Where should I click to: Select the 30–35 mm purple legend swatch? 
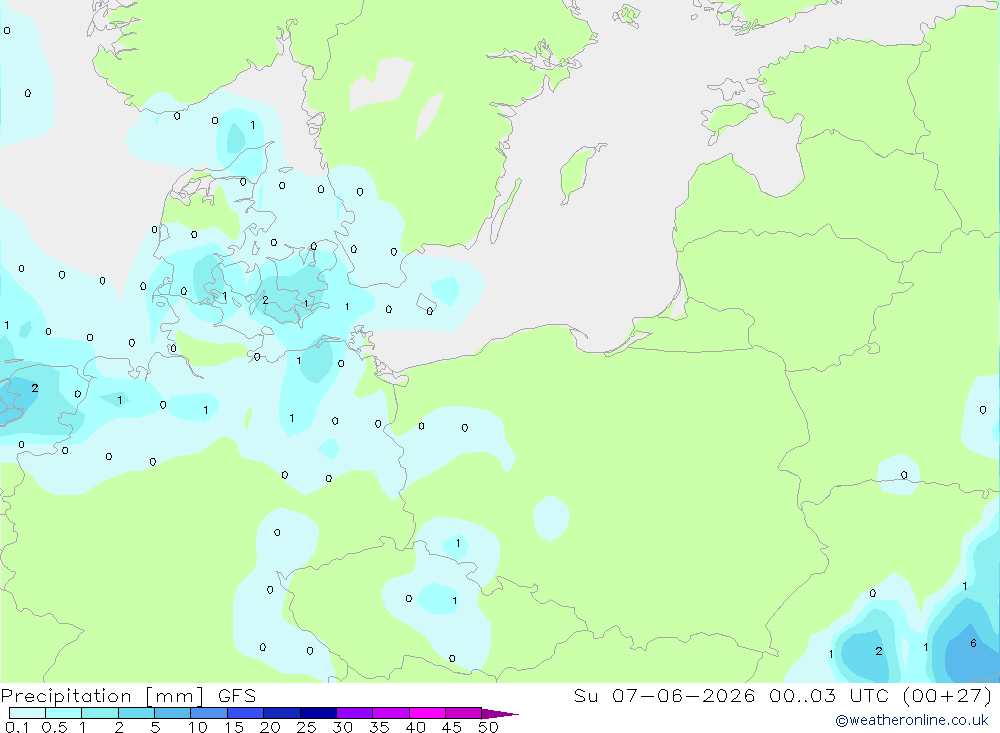(355, 713)
